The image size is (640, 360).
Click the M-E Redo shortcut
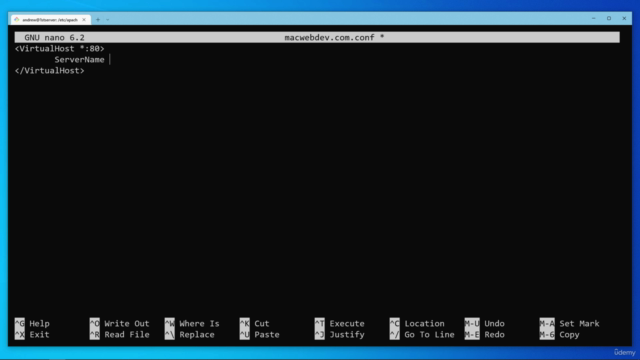484,335
